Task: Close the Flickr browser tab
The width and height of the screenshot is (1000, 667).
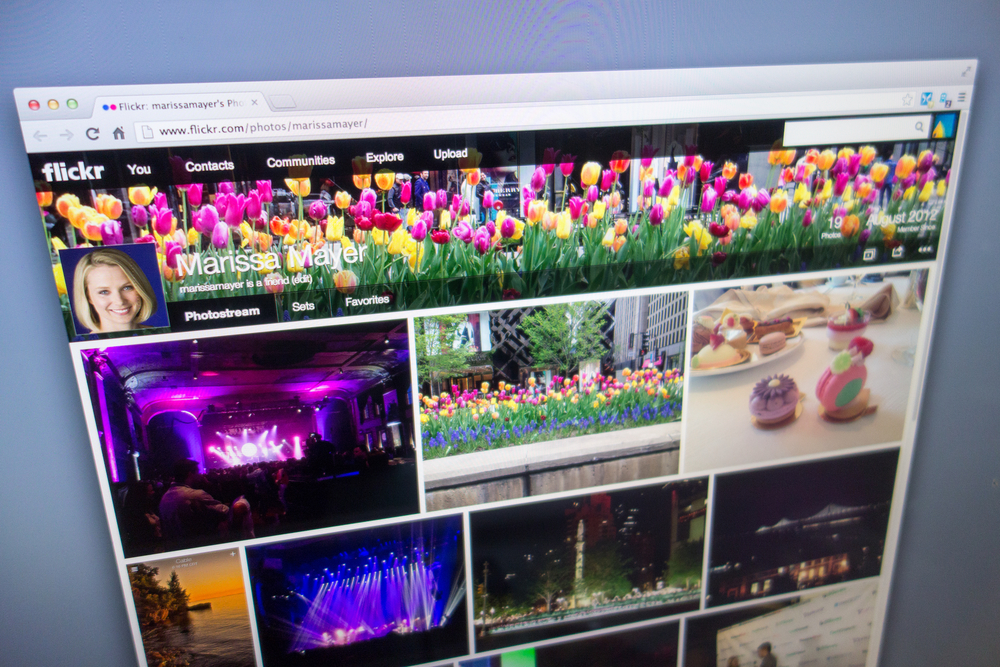Action: (x=254, y=103)
